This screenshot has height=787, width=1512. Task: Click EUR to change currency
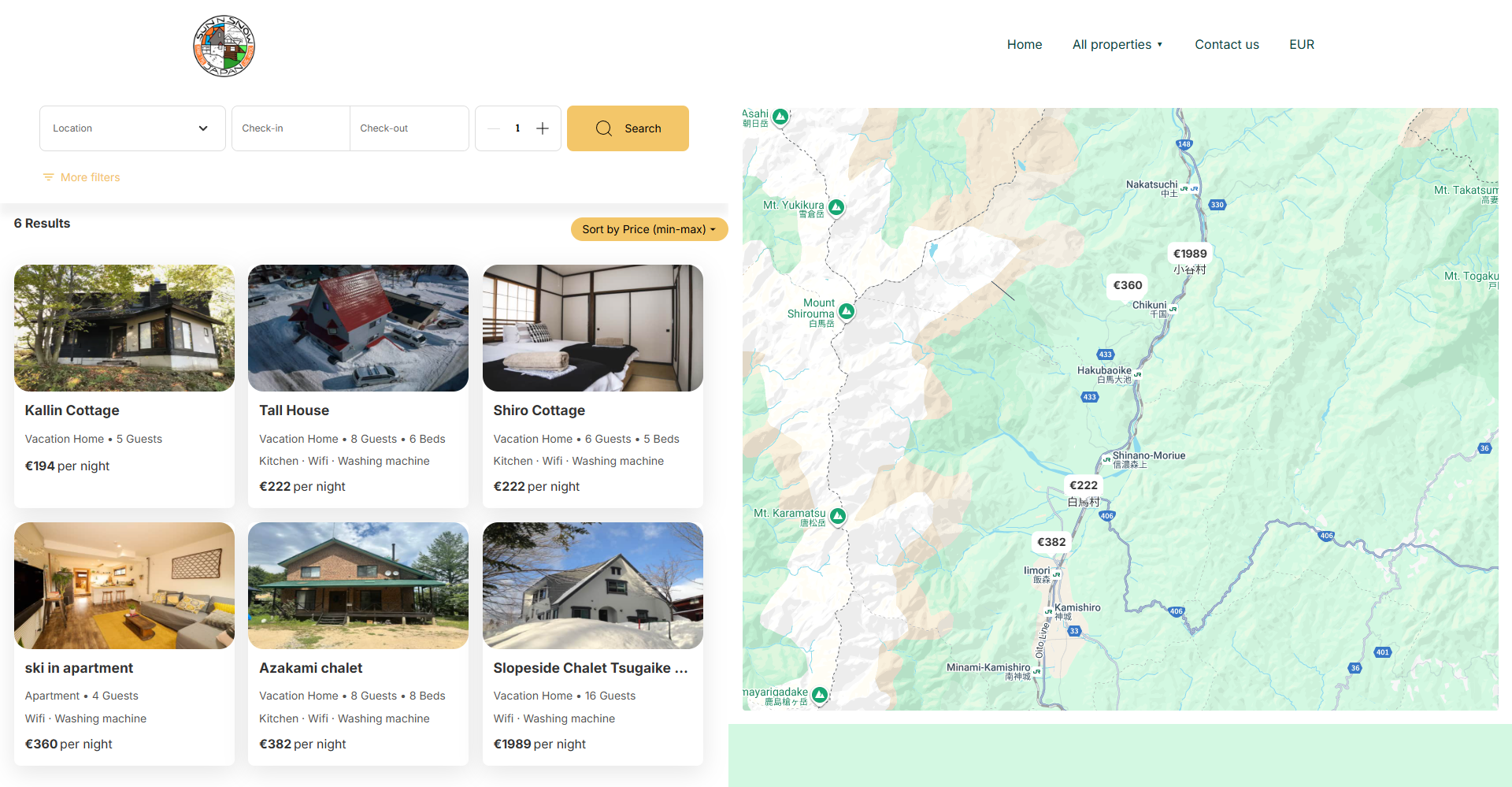tap(1301, 44)
